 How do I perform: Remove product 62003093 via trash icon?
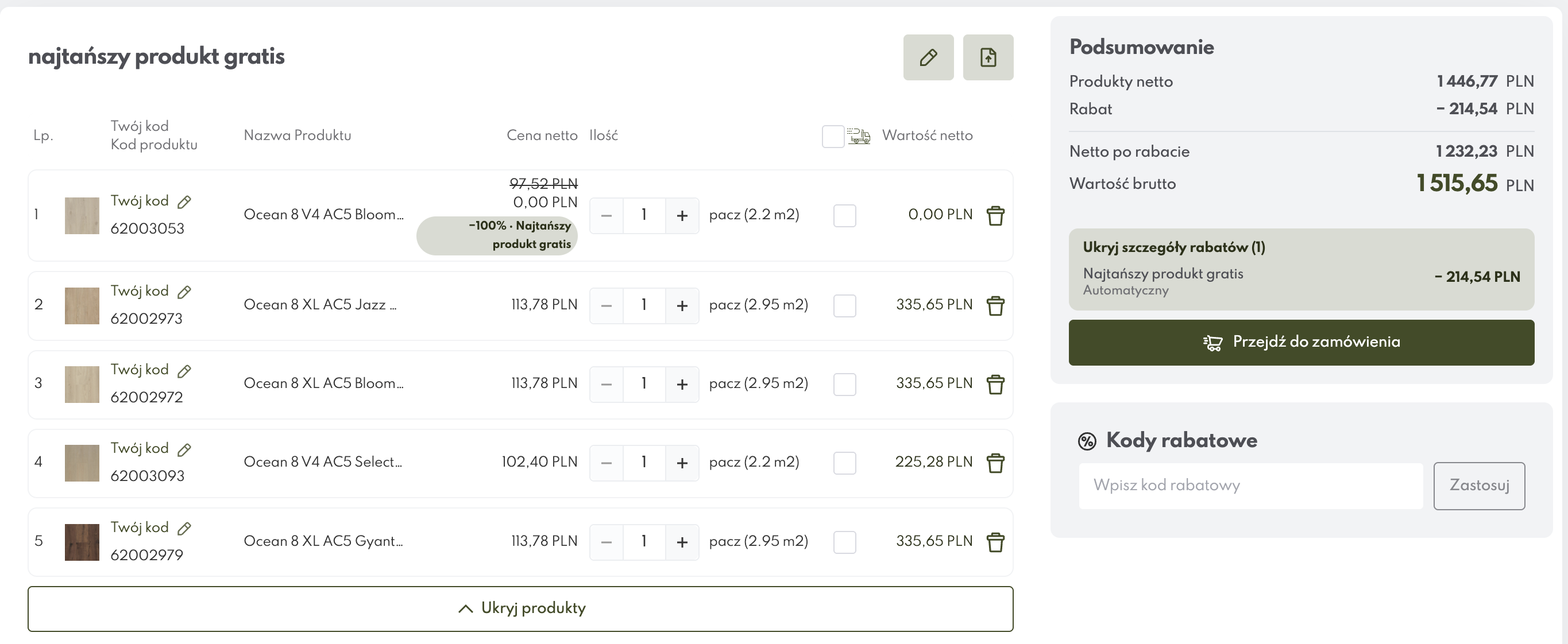click(995, 463)
